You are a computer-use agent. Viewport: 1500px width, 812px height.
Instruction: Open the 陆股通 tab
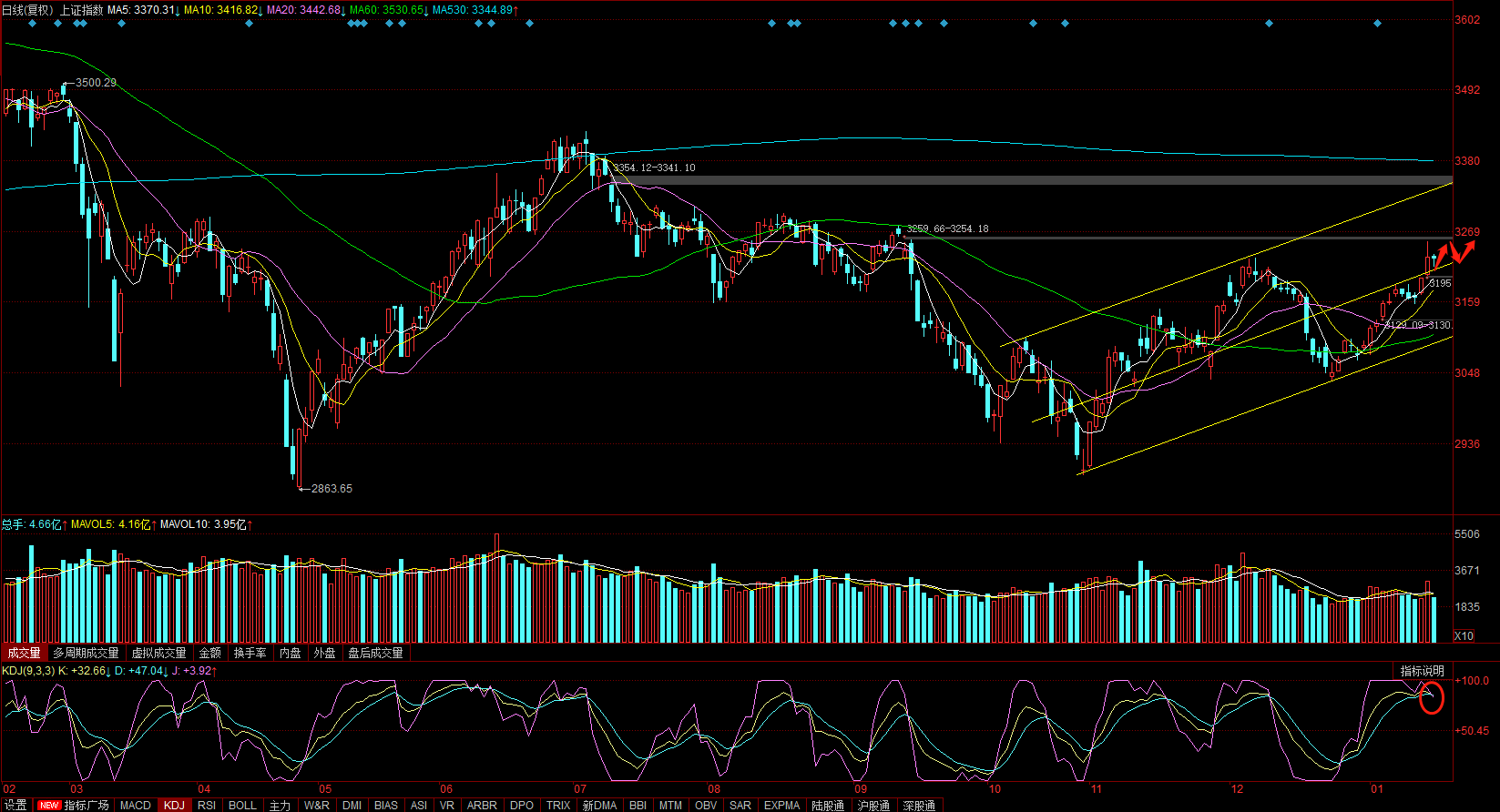tap(828, 806)
